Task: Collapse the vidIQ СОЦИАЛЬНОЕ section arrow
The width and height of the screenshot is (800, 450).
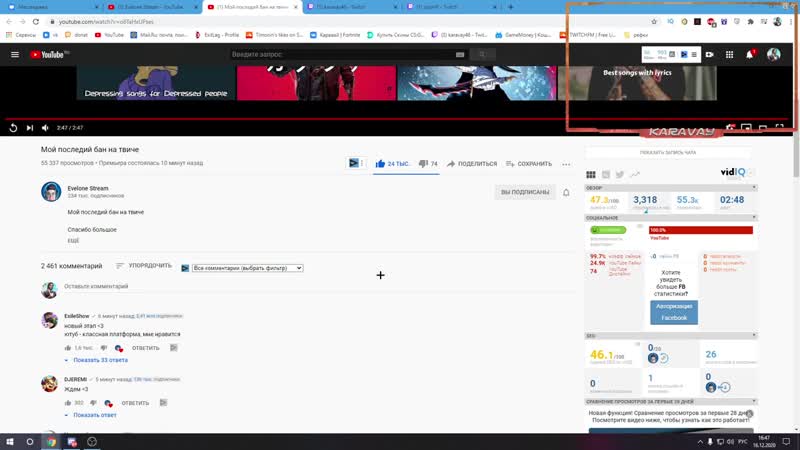Action: 754,217
